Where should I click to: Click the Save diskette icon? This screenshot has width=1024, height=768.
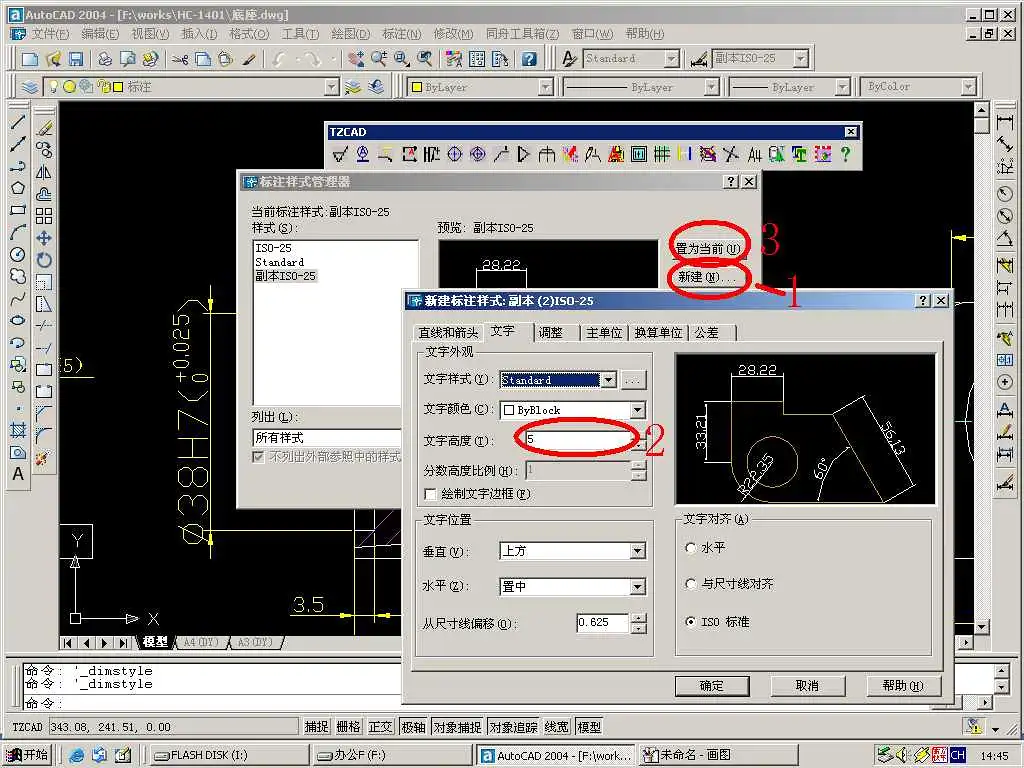76,59
